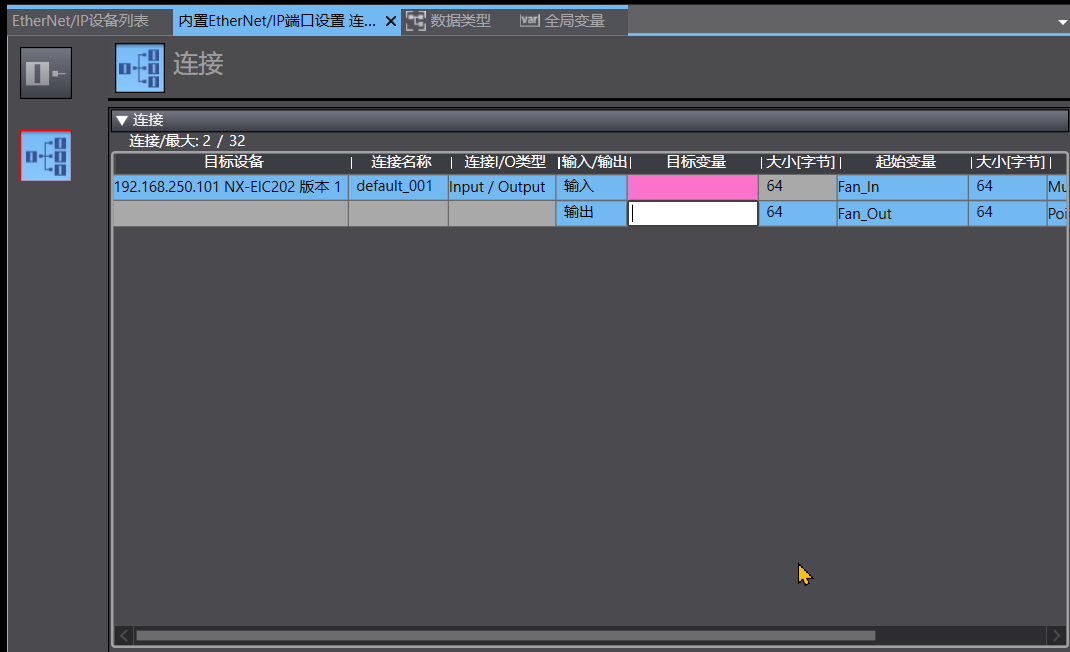Click the horizontal scrollbar right arrow
This screenshot has width=1070, height=652.
[1056, 635]
